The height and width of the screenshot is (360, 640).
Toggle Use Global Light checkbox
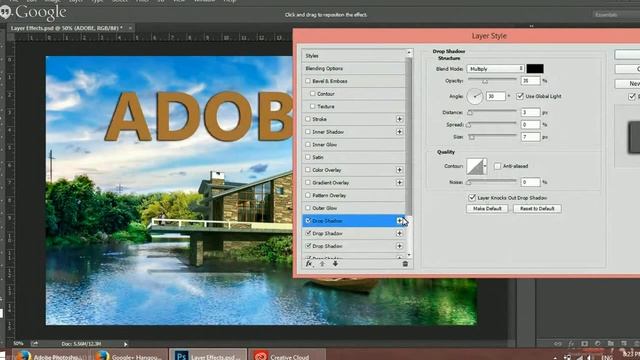tap(520, 96)
